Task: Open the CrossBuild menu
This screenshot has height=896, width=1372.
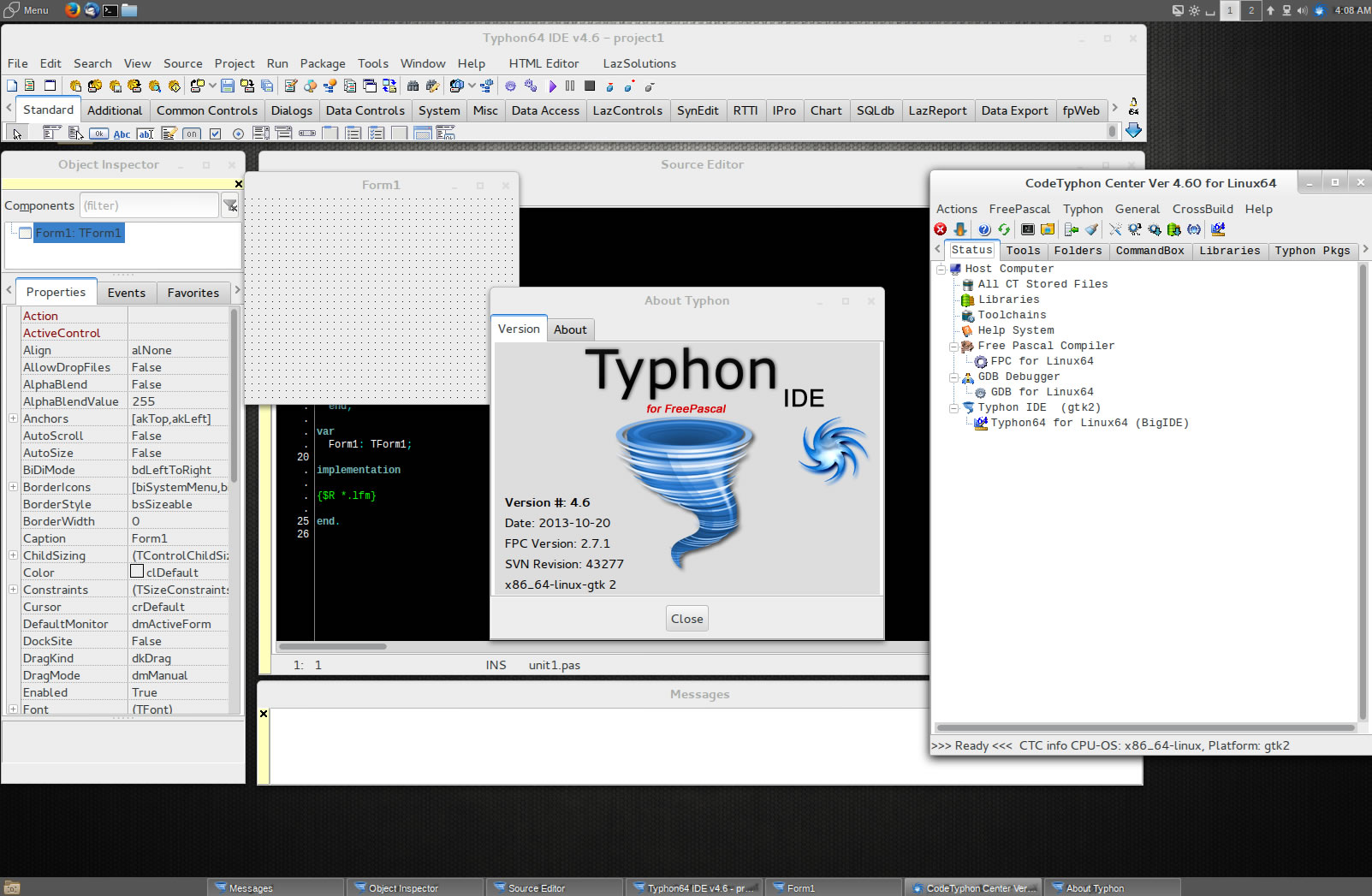Action: (1203, 209)
